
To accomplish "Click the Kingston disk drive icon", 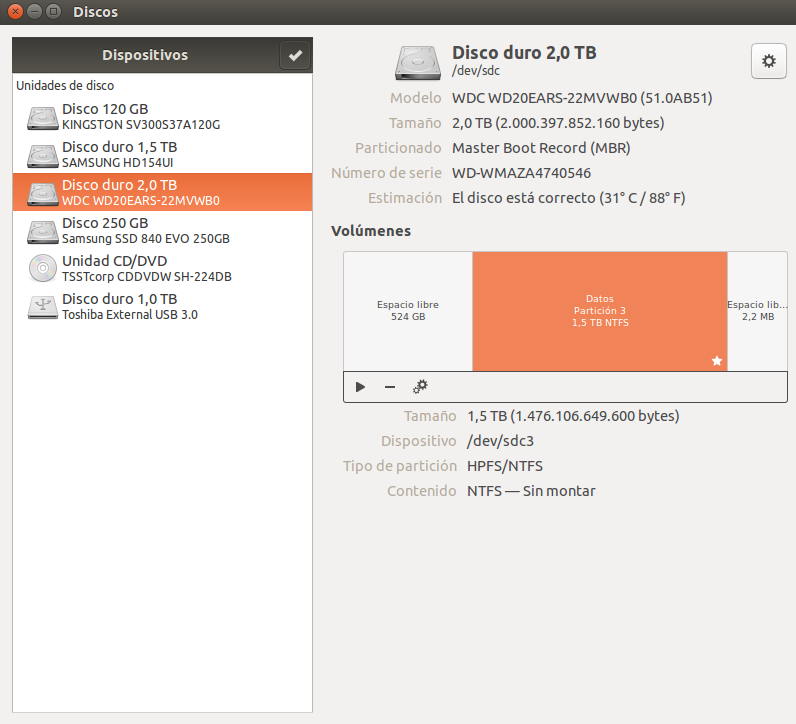I will coord(43,117).
